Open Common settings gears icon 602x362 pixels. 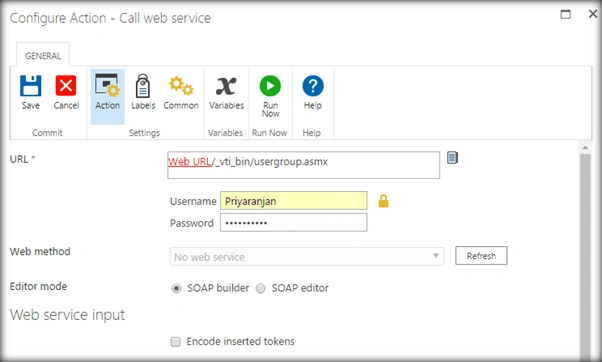pos(181,85)
